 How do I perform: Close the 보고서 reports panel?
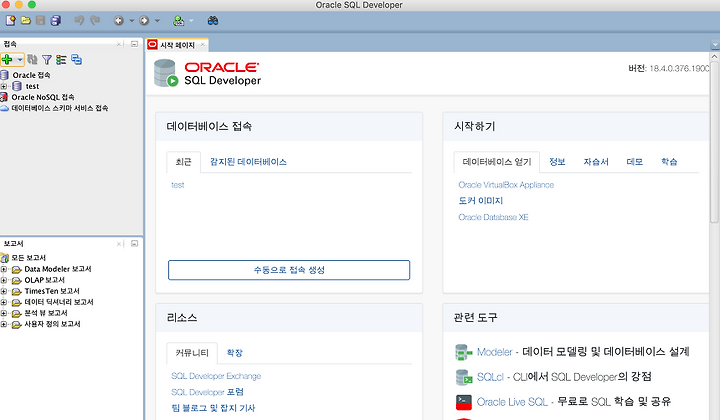(x=119, y=244)
